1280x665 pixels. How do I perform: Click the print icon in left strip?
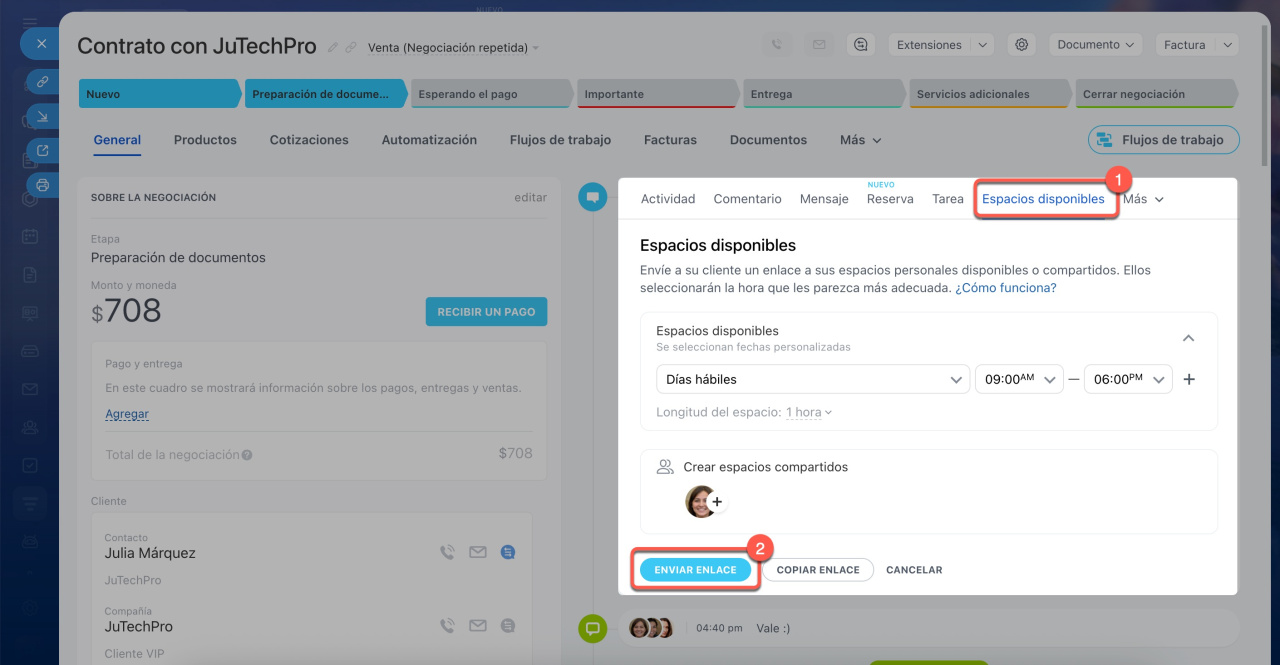click(42, 184)
